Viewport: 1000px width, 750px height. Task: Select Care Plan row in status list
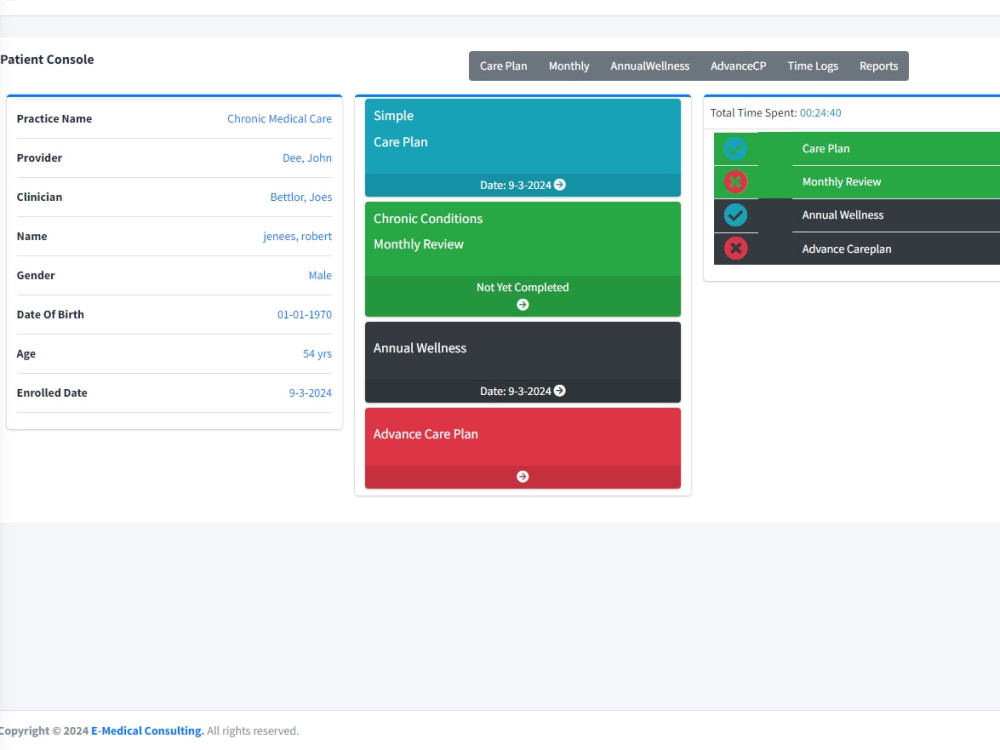coord(857,149)
